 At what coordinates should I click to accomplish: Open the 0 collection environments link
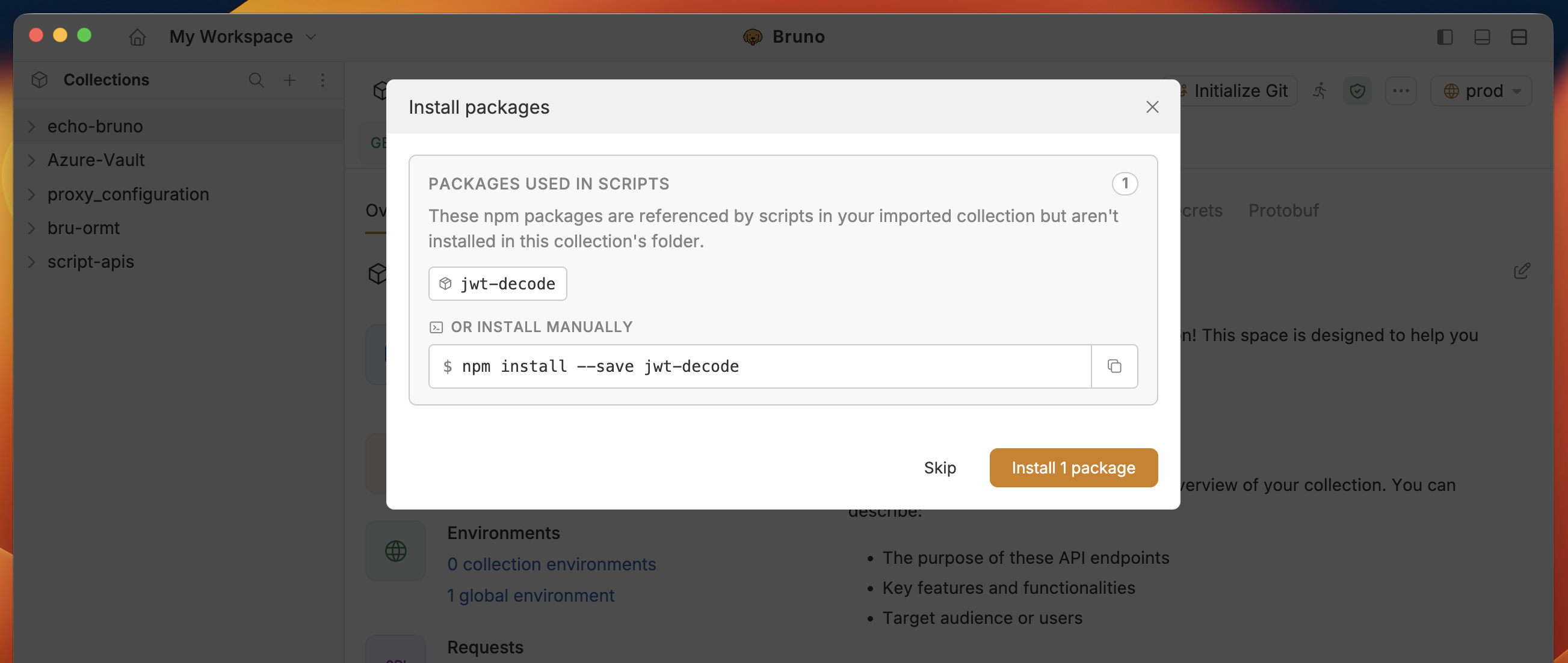pyautogui.click(x=551, y=564)
